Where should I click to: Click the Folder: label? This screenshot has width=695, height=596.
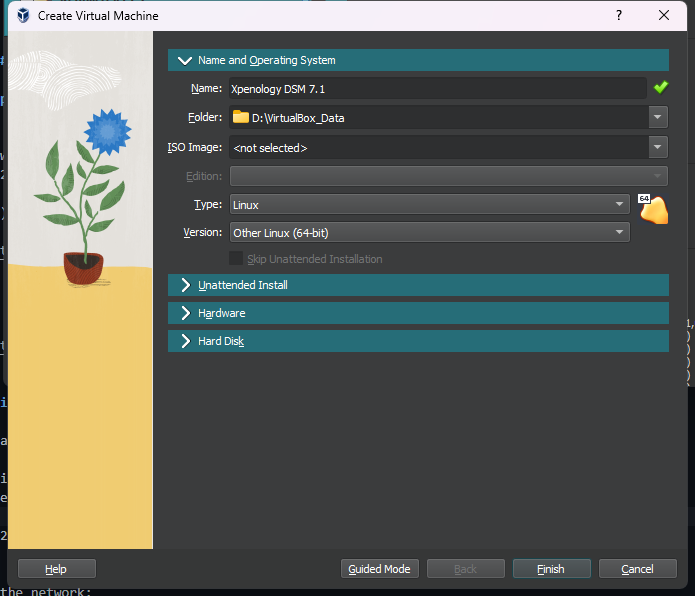pyautogui.click(x=205, y=117)
